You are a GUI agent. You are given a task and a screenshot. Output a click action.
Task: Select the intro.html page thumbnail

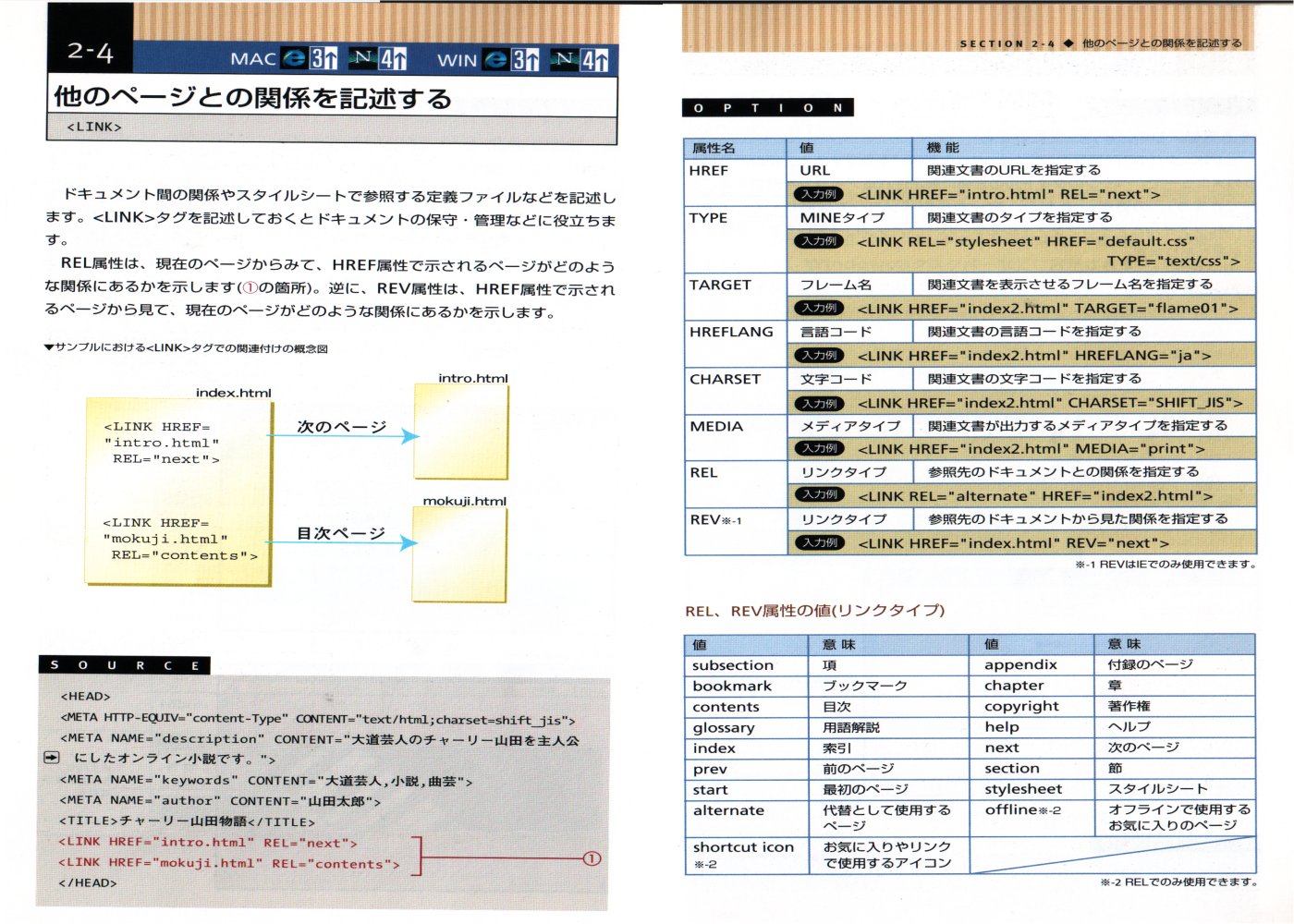tap(461, 432)
